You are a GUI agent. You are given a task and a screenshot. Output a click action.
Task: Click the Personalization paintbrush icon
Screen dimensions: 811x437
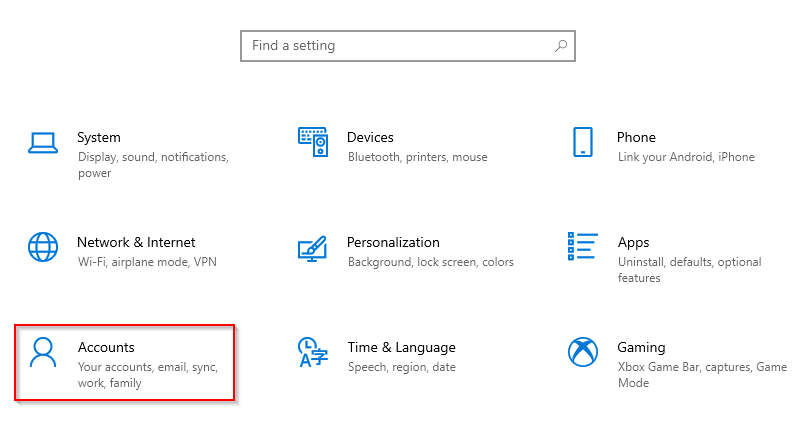(313, 247)
